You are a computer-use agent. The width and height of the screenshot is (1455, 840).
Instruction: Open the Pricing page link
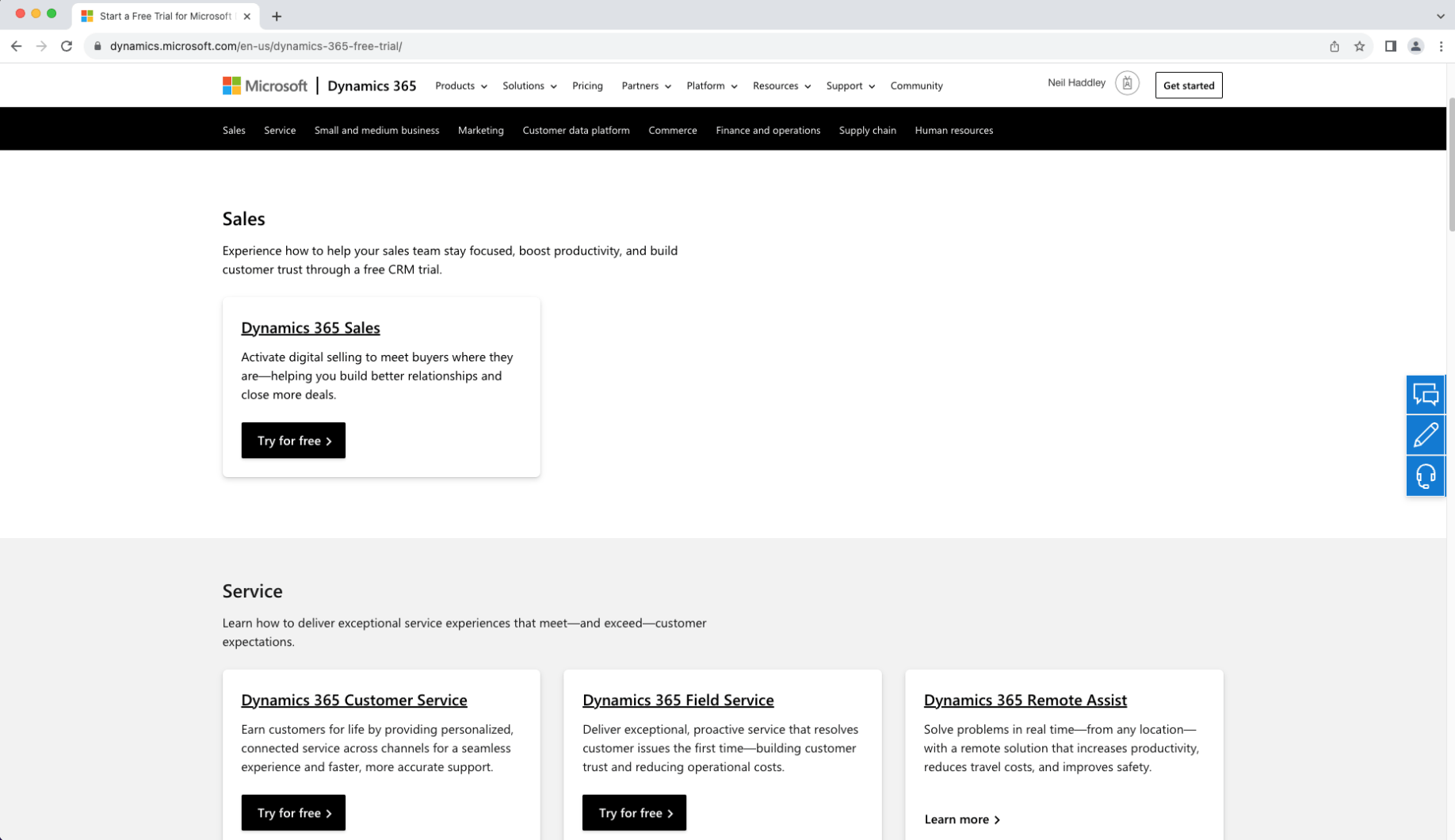587,86
